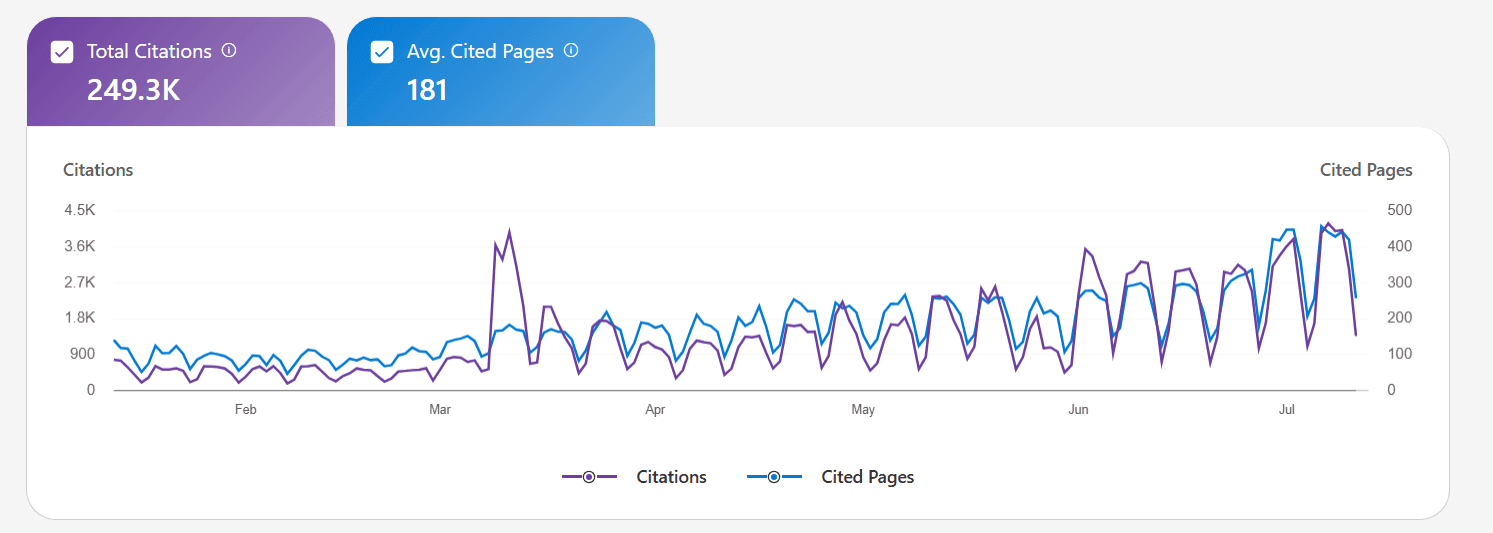Click the March citations spike peak on the chart

coord(509,232)
